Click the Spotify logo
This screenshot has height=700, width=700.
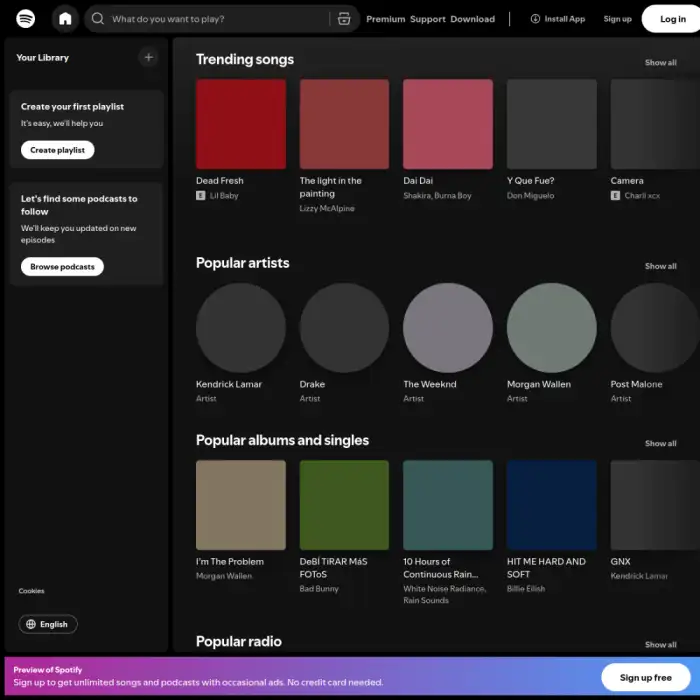tap(25, 19)
